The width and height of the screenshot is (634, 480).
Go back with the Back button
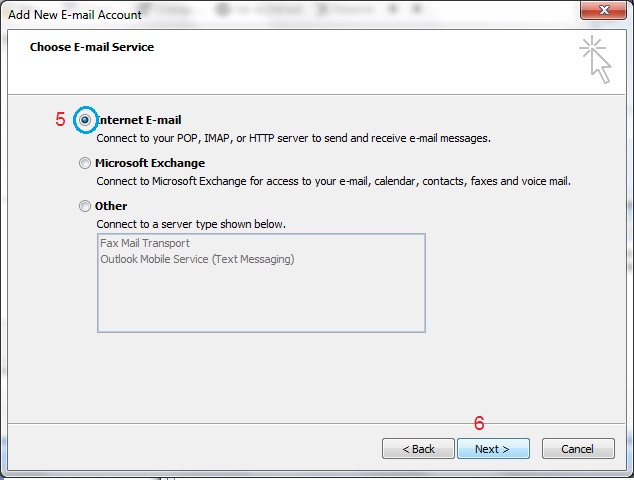(418, 449)
